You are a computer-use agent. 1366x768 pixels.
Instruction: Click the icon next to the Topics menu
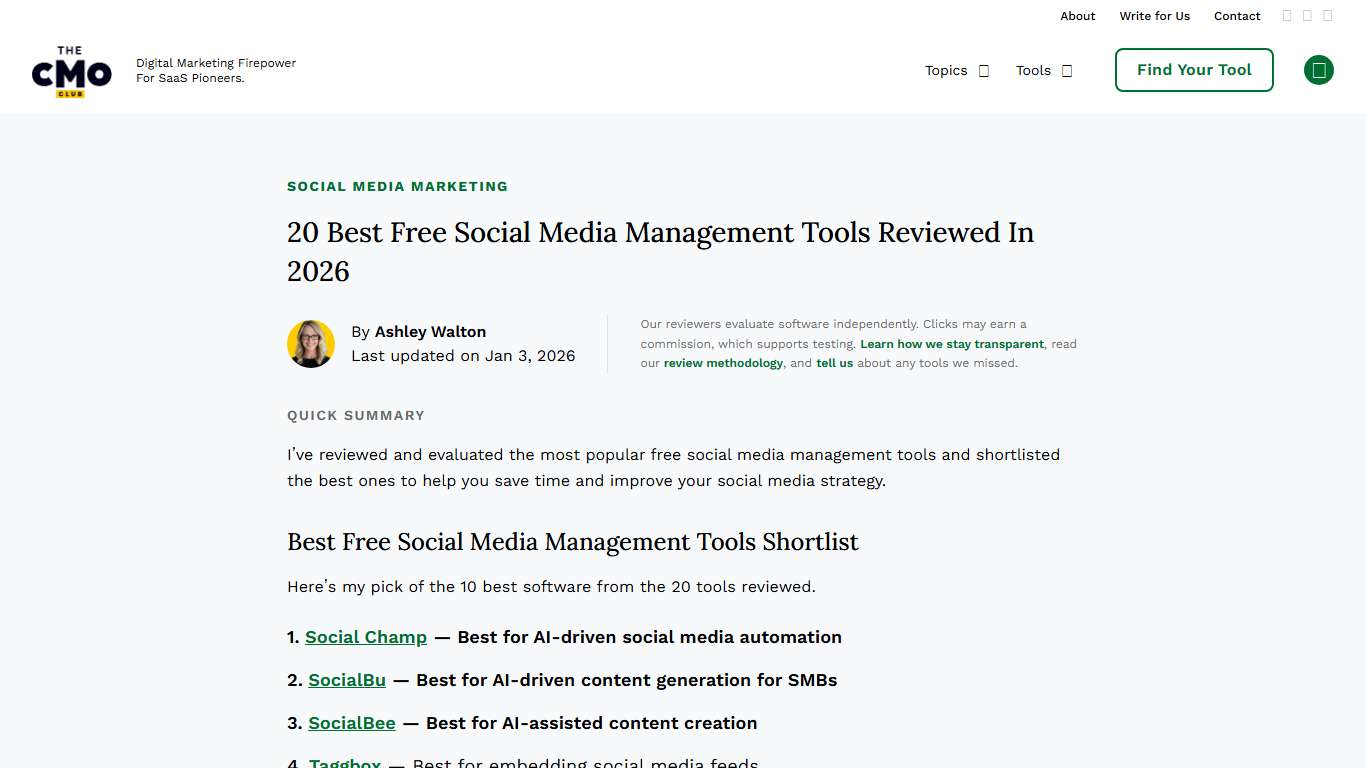[x=984, y=70]
